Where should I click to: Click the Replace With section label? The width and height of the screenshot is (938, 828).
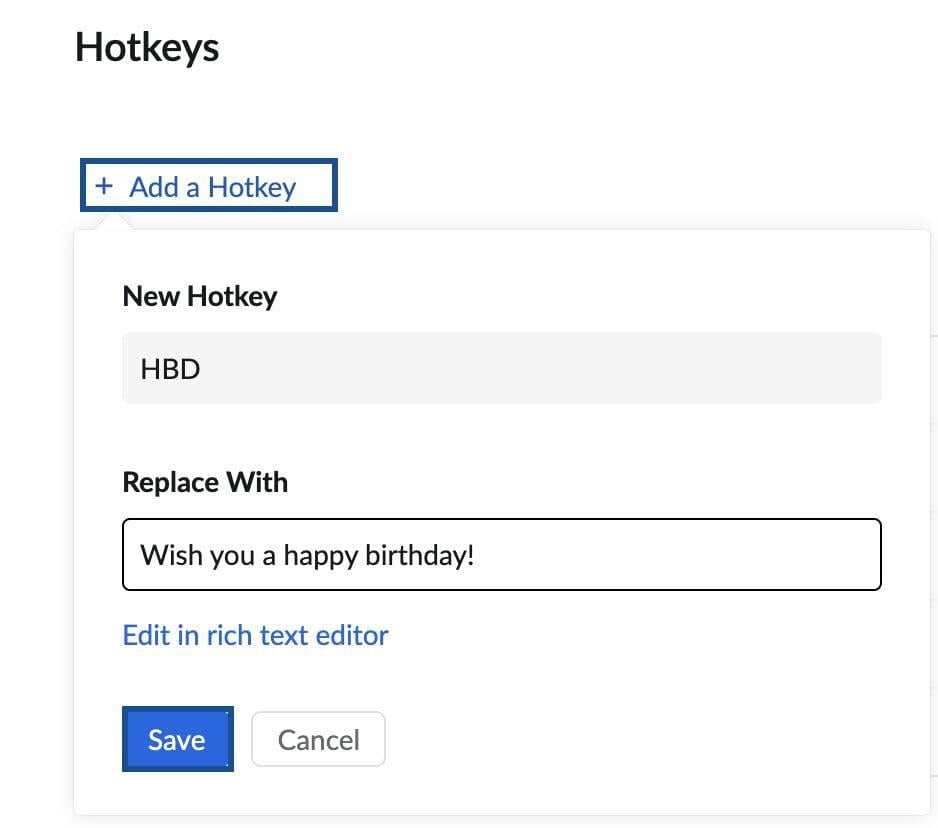click(204, 482)
